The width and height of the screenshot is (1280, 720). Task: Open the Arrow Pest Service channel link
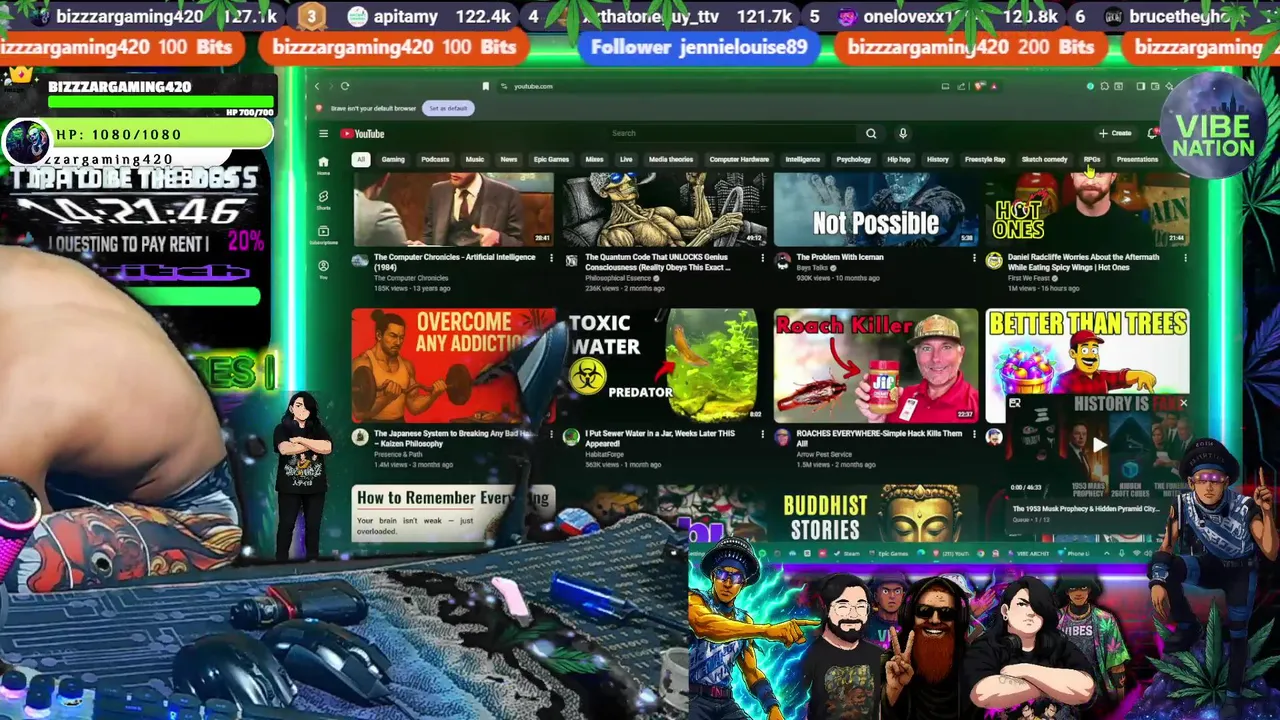tap(822, 455)
